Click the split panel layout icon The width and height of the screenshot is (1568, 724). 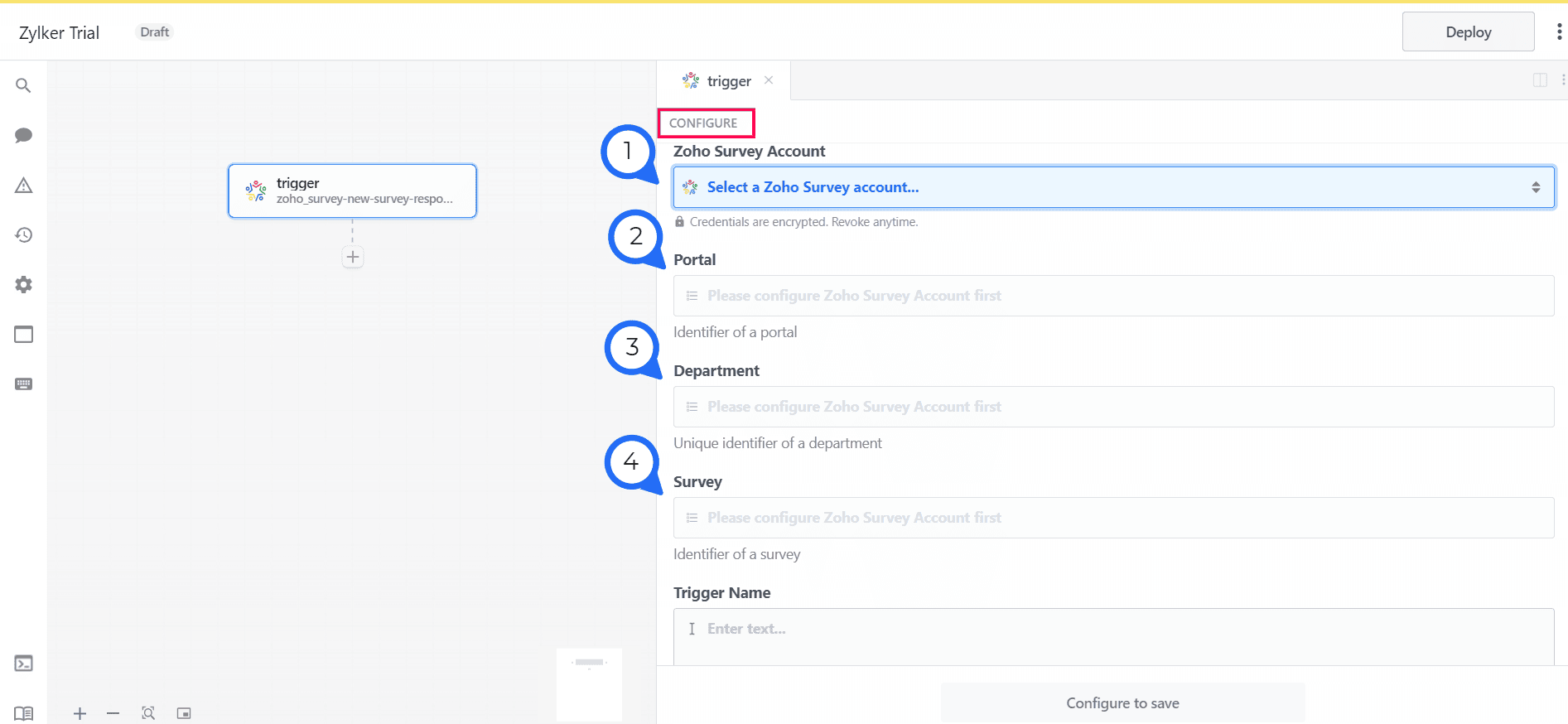point(1540,80)
